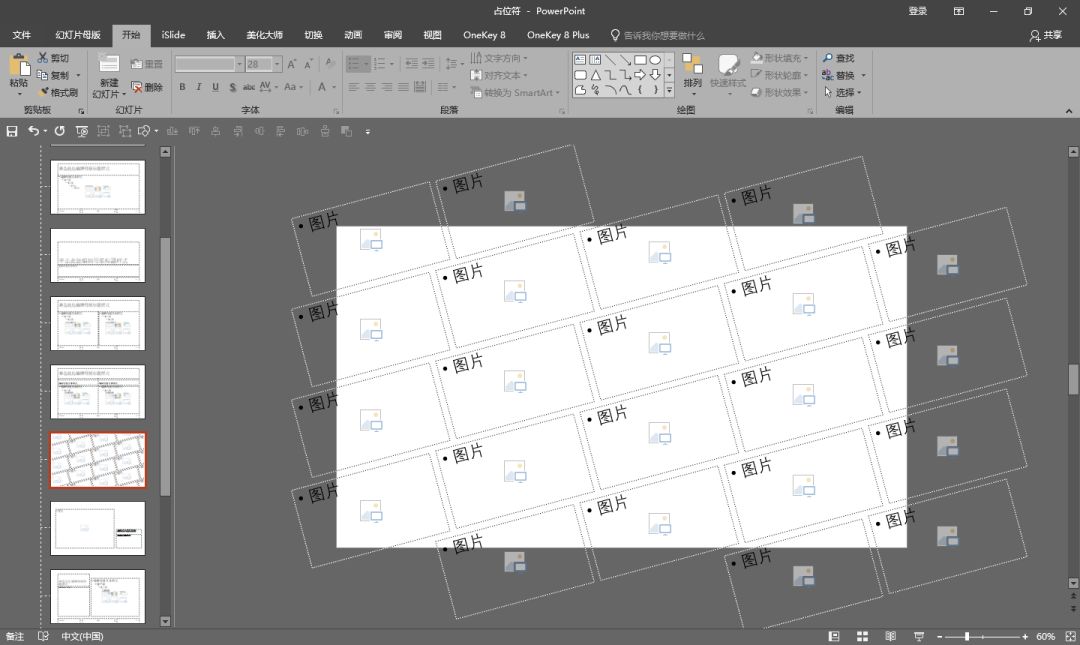This screenshot has height=645, width=1080.
Task: Select the tilted picture grid layout thumbnail
Action: click(x=98, y=460)
